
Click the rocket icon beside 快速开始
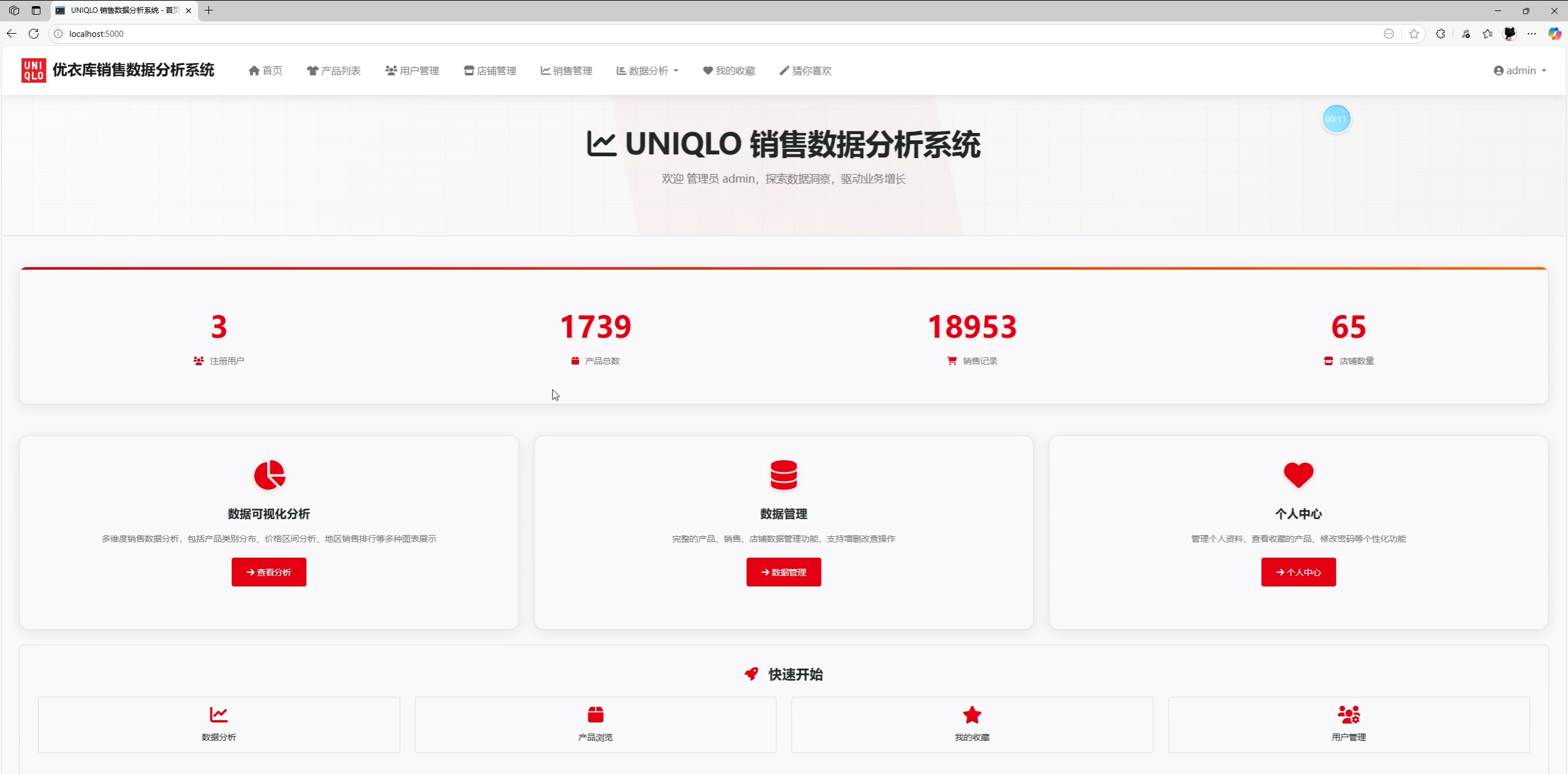(751, 674)
